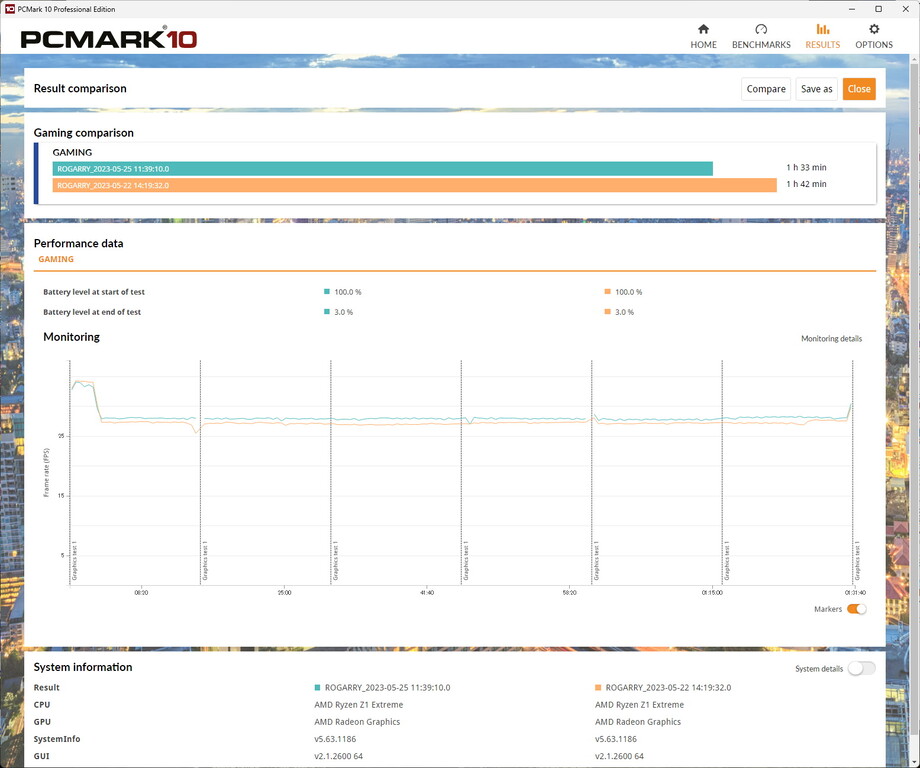The image size is (920, 768).
Task: Click the 01:15:00 time axis label
Action: 712,593
